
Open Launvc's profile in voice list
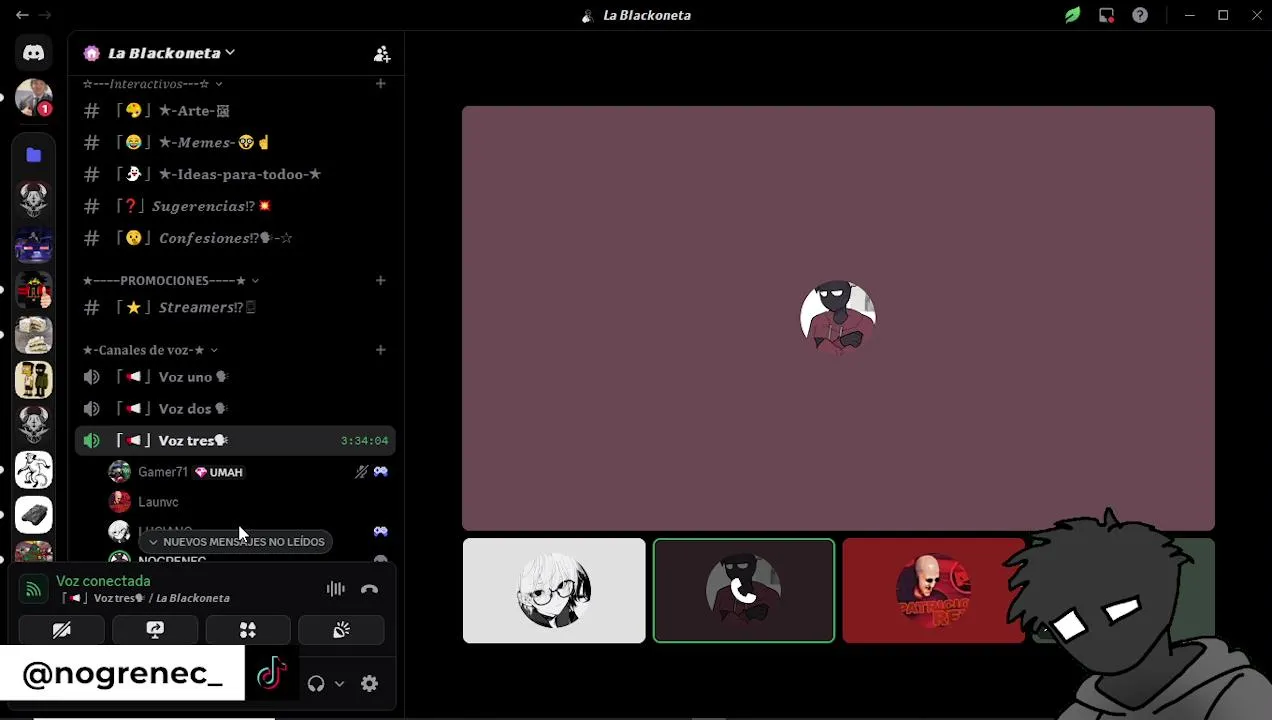(248, 502)
